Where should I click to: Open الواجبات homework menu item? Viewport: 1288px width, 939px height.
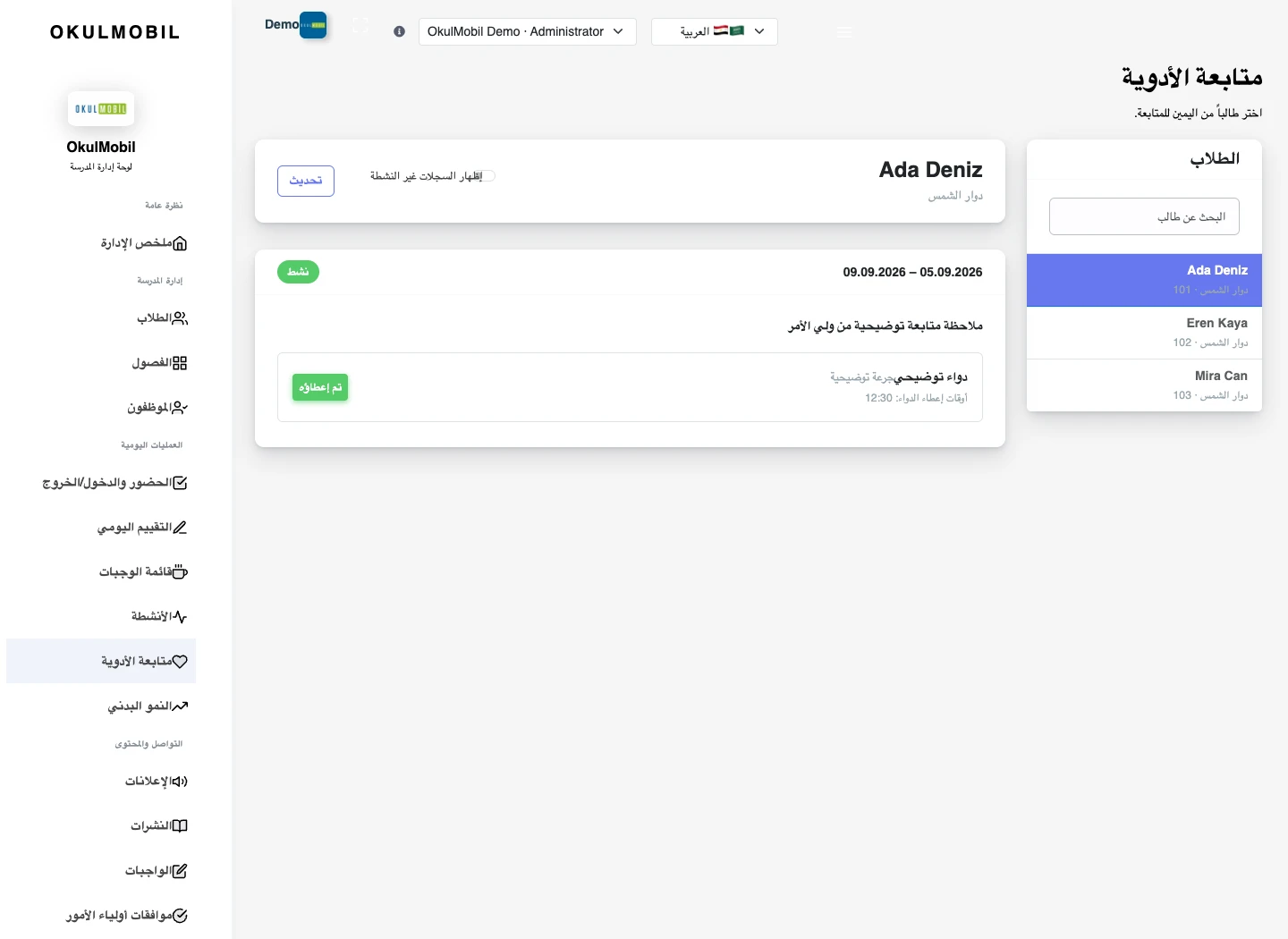(x=101, y=870)
